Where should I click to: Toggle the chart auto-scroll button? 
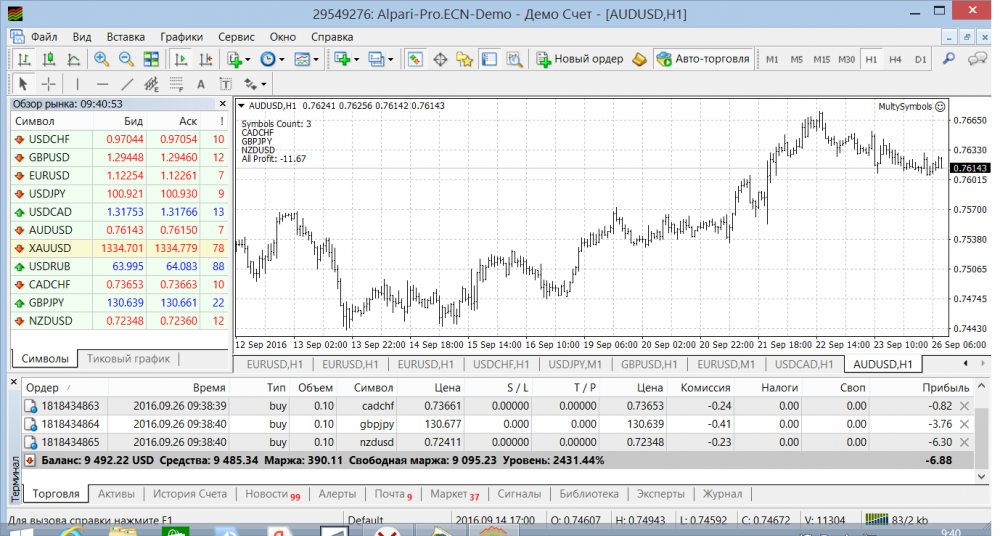pyautogui.click(x=180, y=59)
